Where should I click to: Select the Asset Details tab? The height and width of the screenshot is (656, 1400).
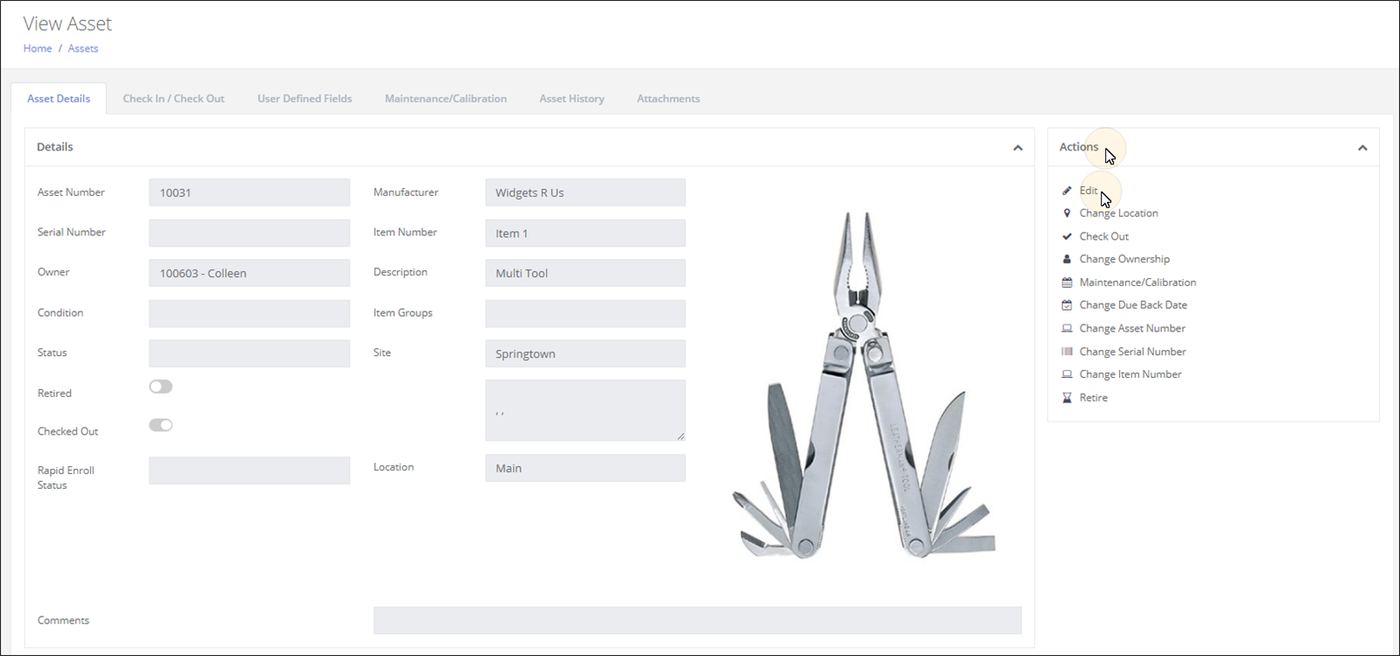click(x=59, y=99)
